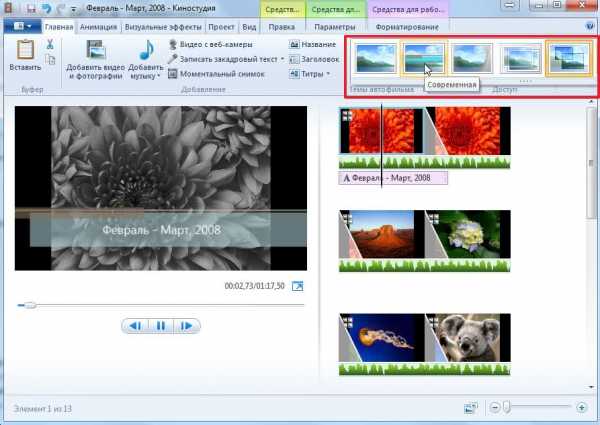Choose the Fade framed-border AutoMovie theme thumbnail
The width and height of the screenshot is (600, 425).
520,58
